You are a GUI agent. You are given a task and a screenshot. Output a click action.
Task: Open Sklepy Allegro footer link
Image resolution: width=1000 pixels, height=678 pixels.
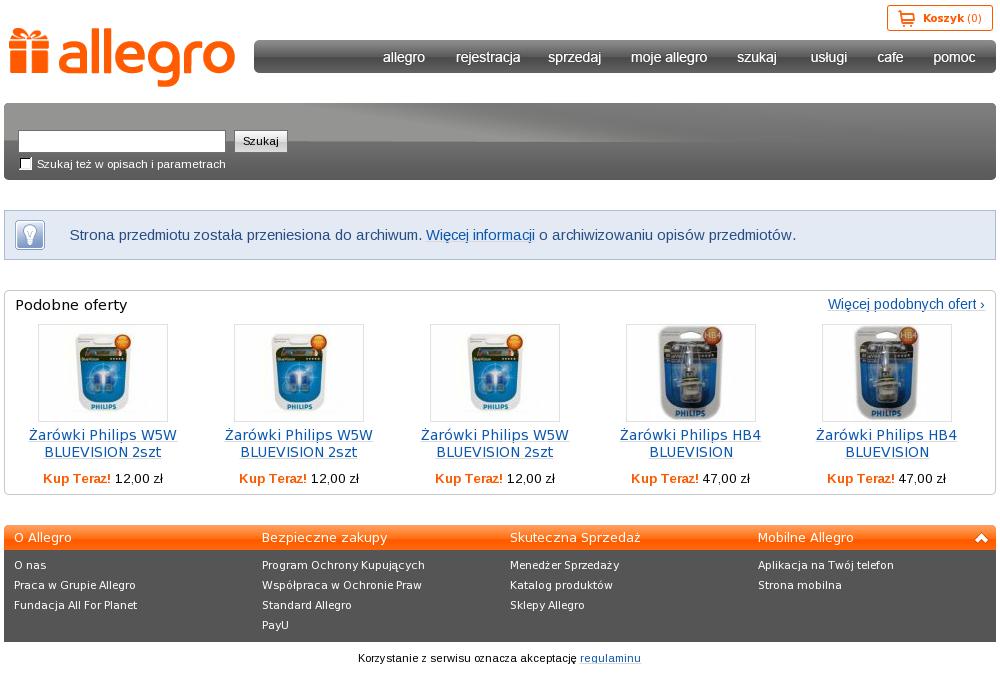point(547,605)
